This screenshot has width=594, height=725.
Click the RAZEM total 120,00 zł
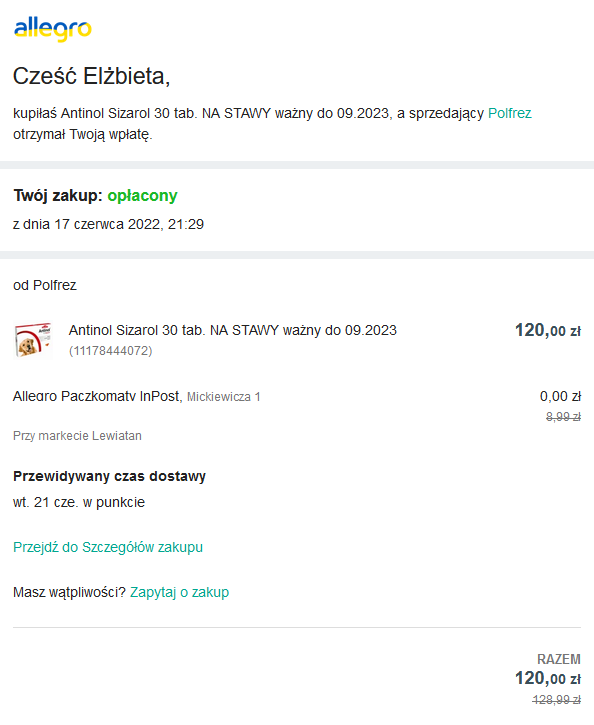[x=548, y=678]
